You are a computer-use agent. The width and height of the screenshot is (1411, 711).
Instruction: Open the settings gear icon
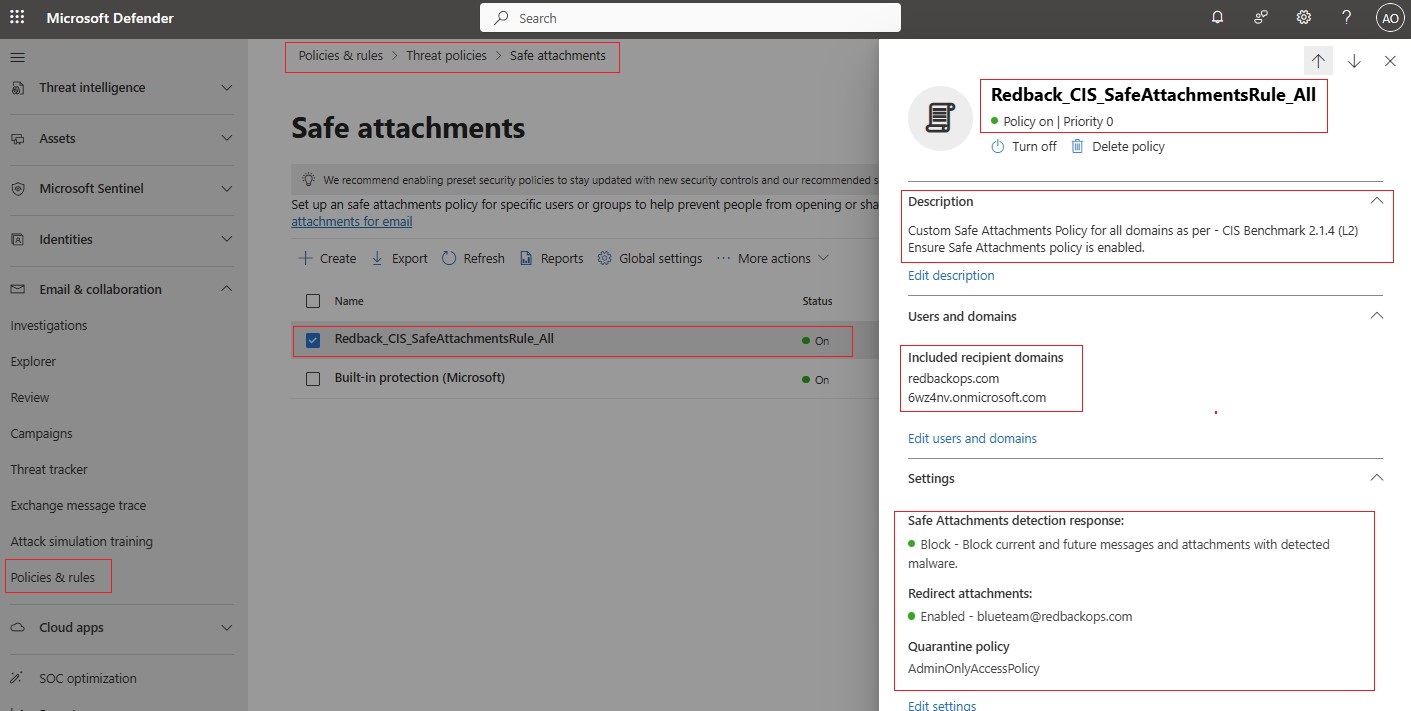1304,17
